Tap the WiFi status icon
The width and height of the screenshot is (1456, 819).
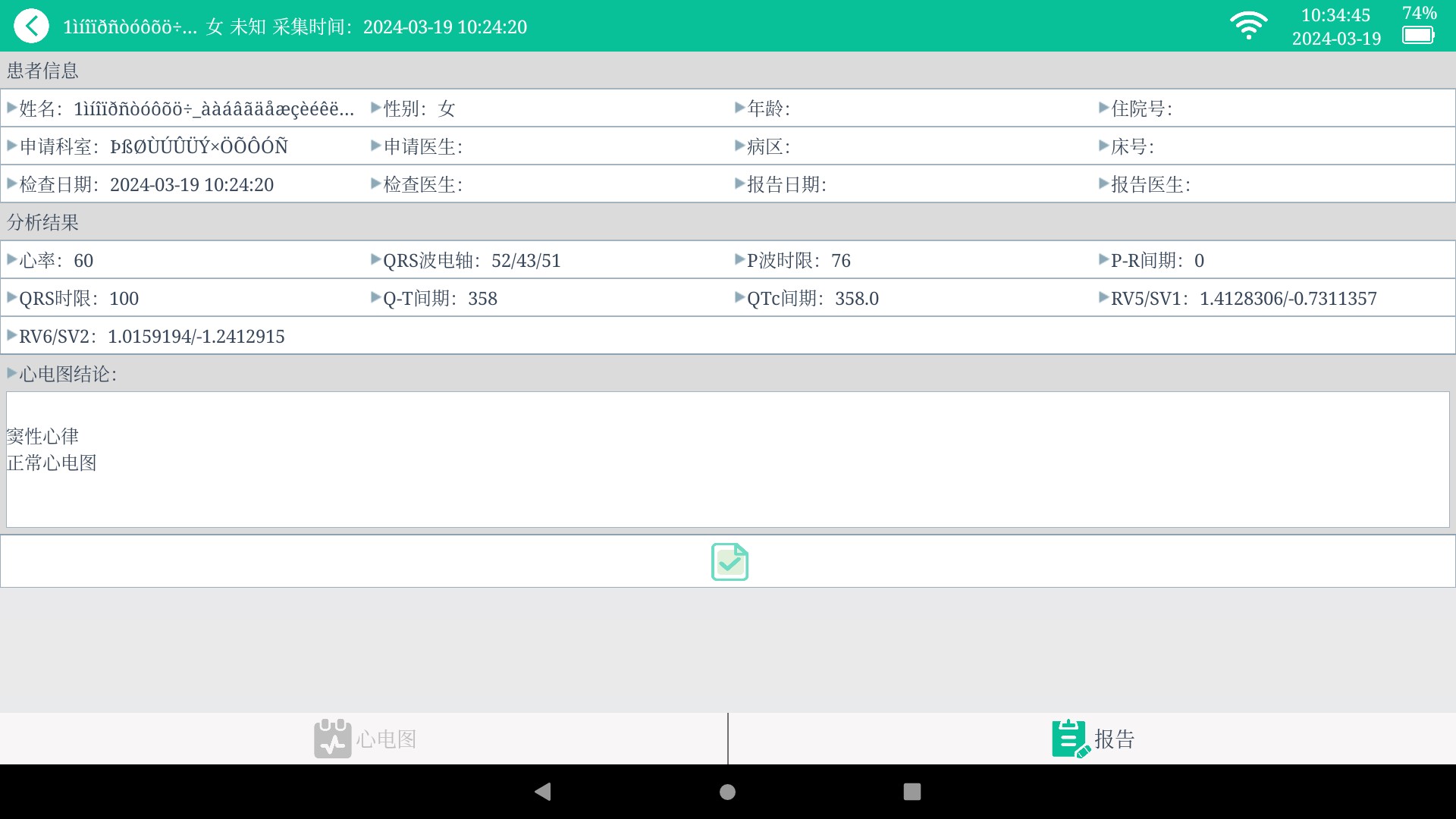point(1248,26)
